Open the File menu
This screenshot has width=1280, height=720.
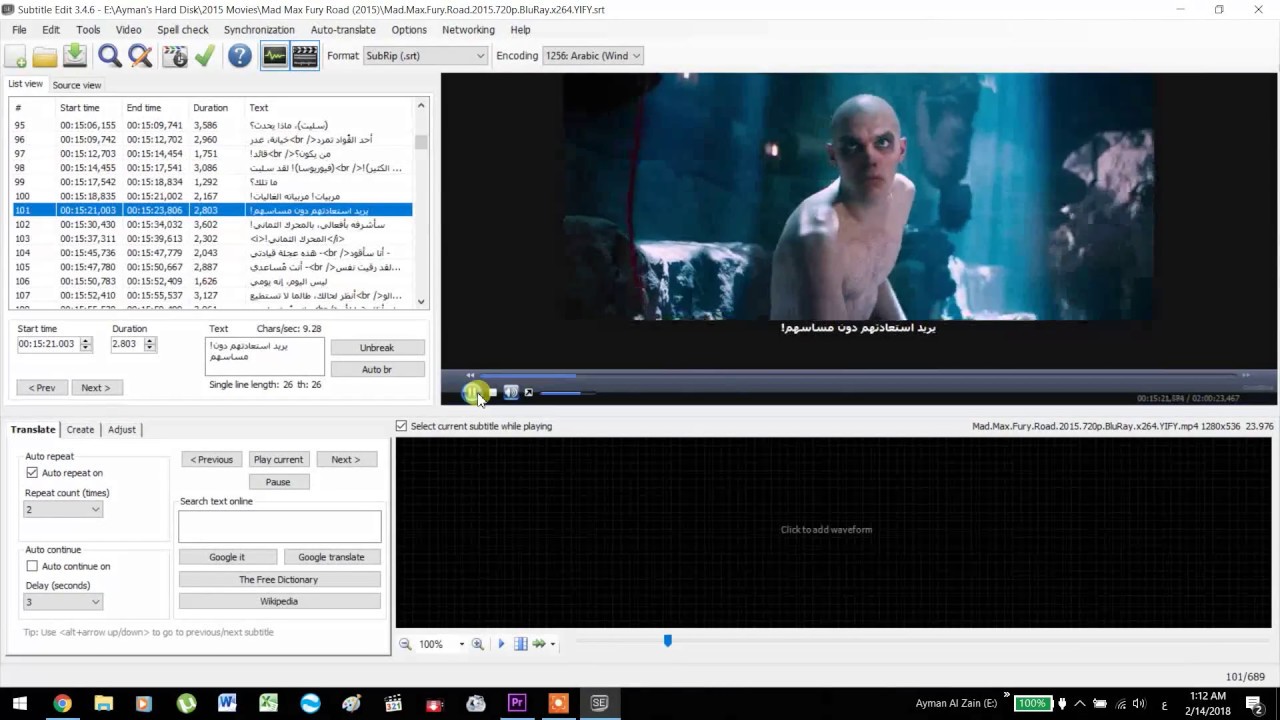pos(19,30)
